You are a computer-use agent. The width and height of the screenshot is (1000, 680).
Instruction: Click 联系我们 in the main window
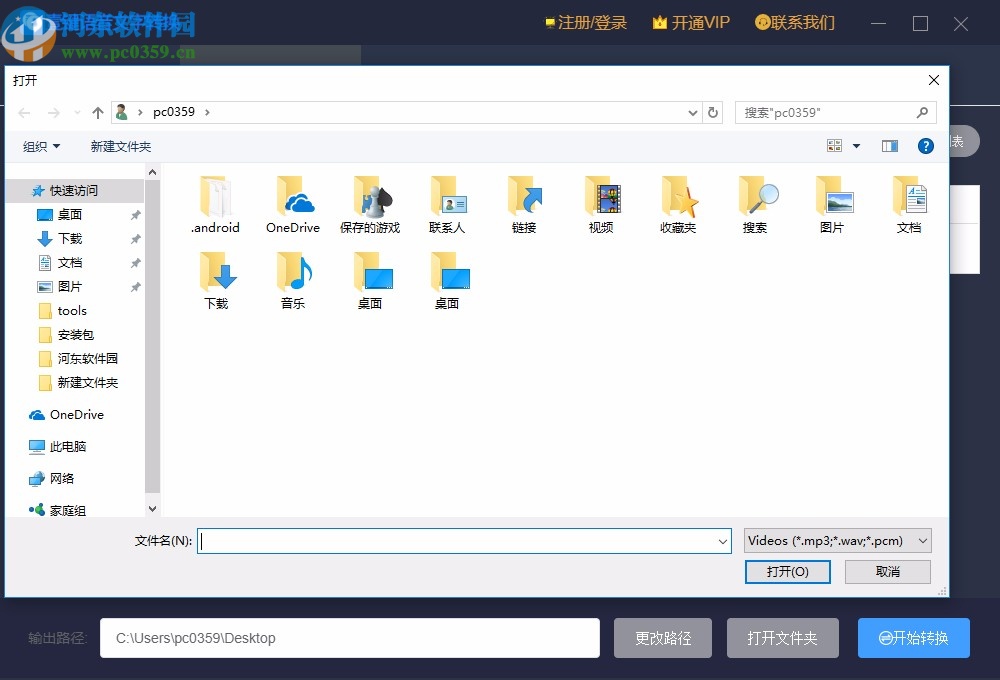795,23
